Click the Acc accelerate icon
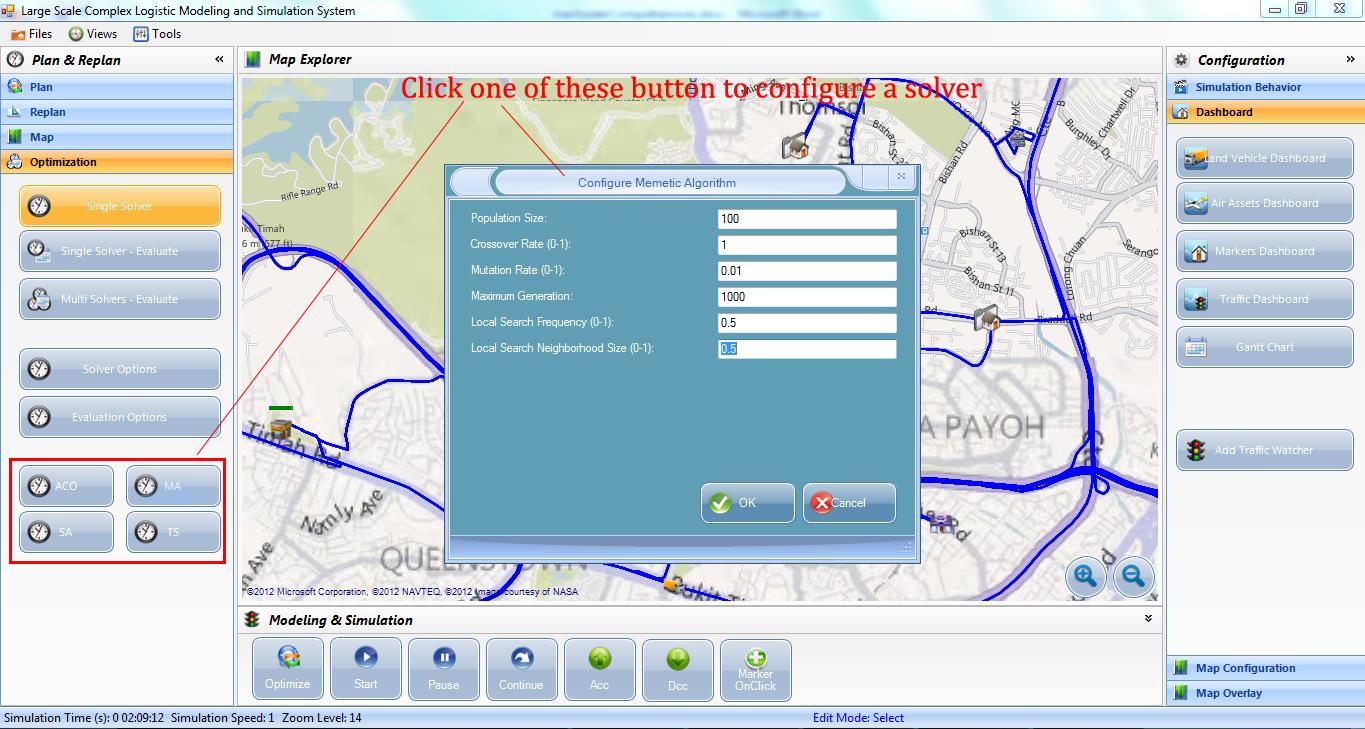Image resolution: width=1365 pixels, height=729 pixels. [599, 659]
